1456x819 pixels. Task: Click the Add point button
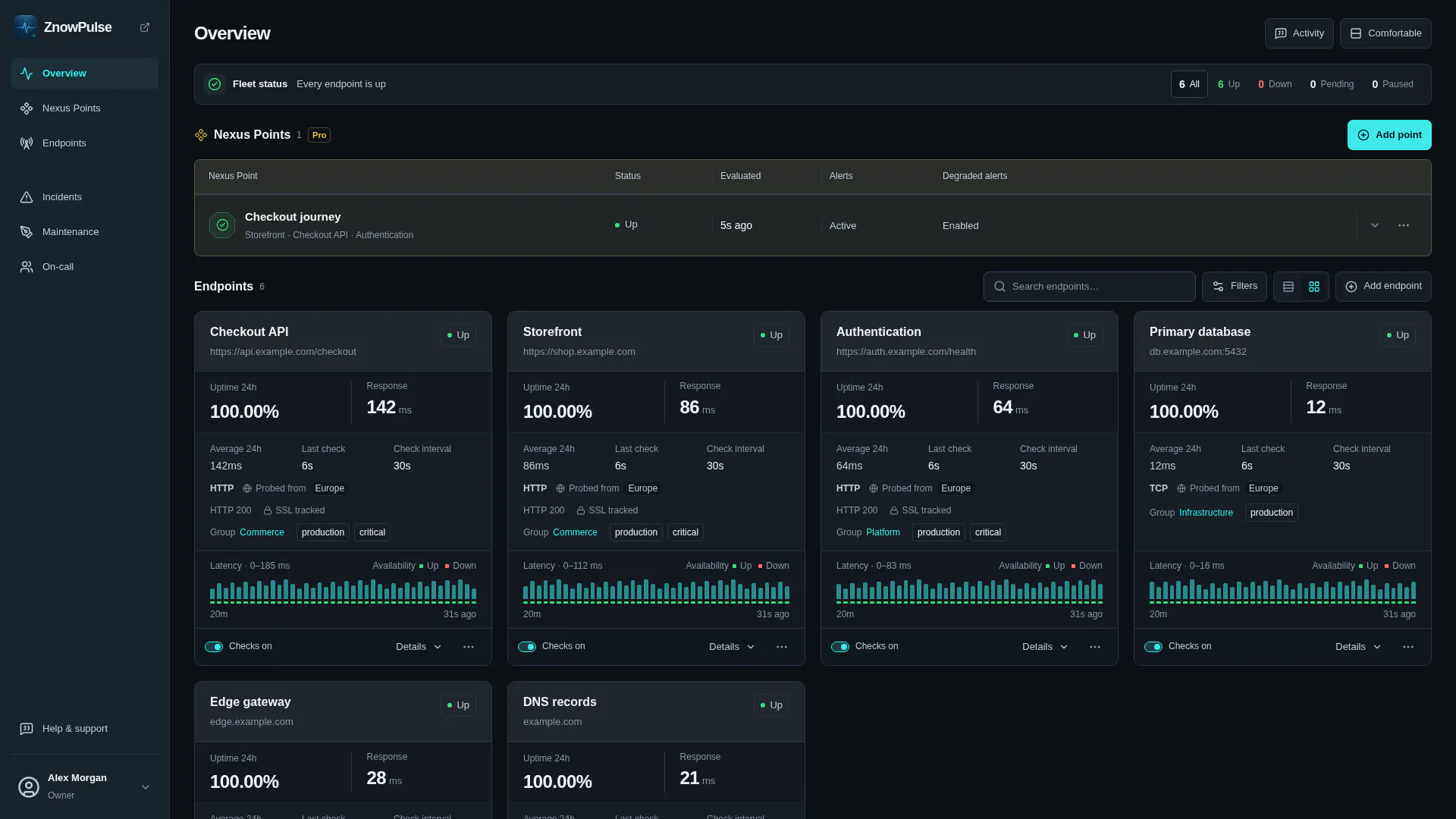1389,135
